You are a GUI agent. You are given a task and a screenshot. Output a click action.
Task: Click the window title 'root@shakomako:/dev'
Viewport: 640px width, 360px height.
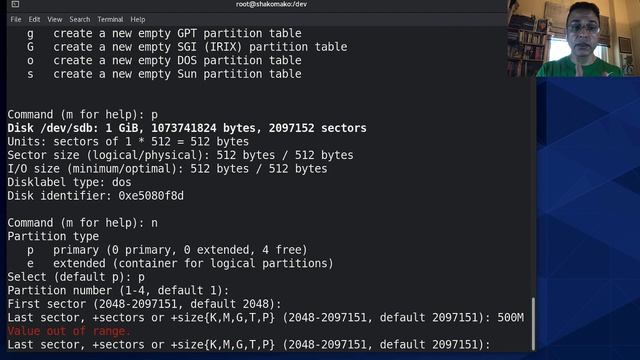(271, 4)
